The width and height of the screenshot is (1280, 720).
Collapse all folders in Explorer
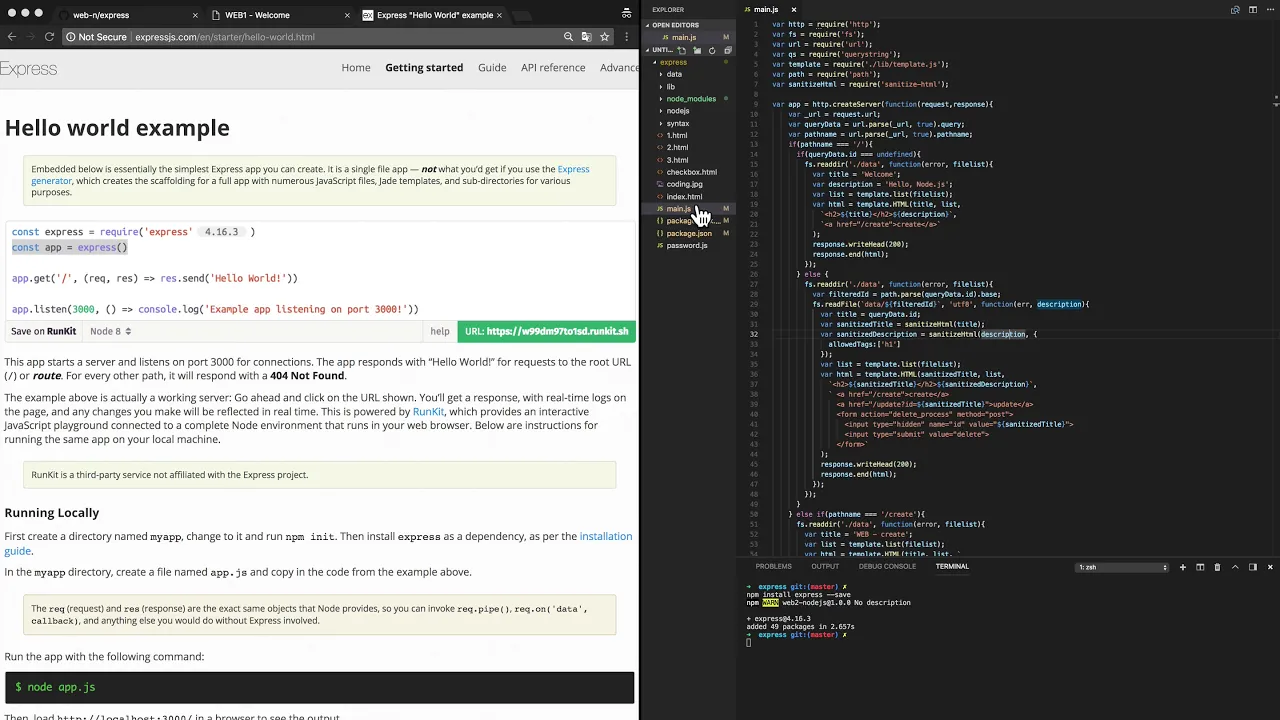click(727, 50)
